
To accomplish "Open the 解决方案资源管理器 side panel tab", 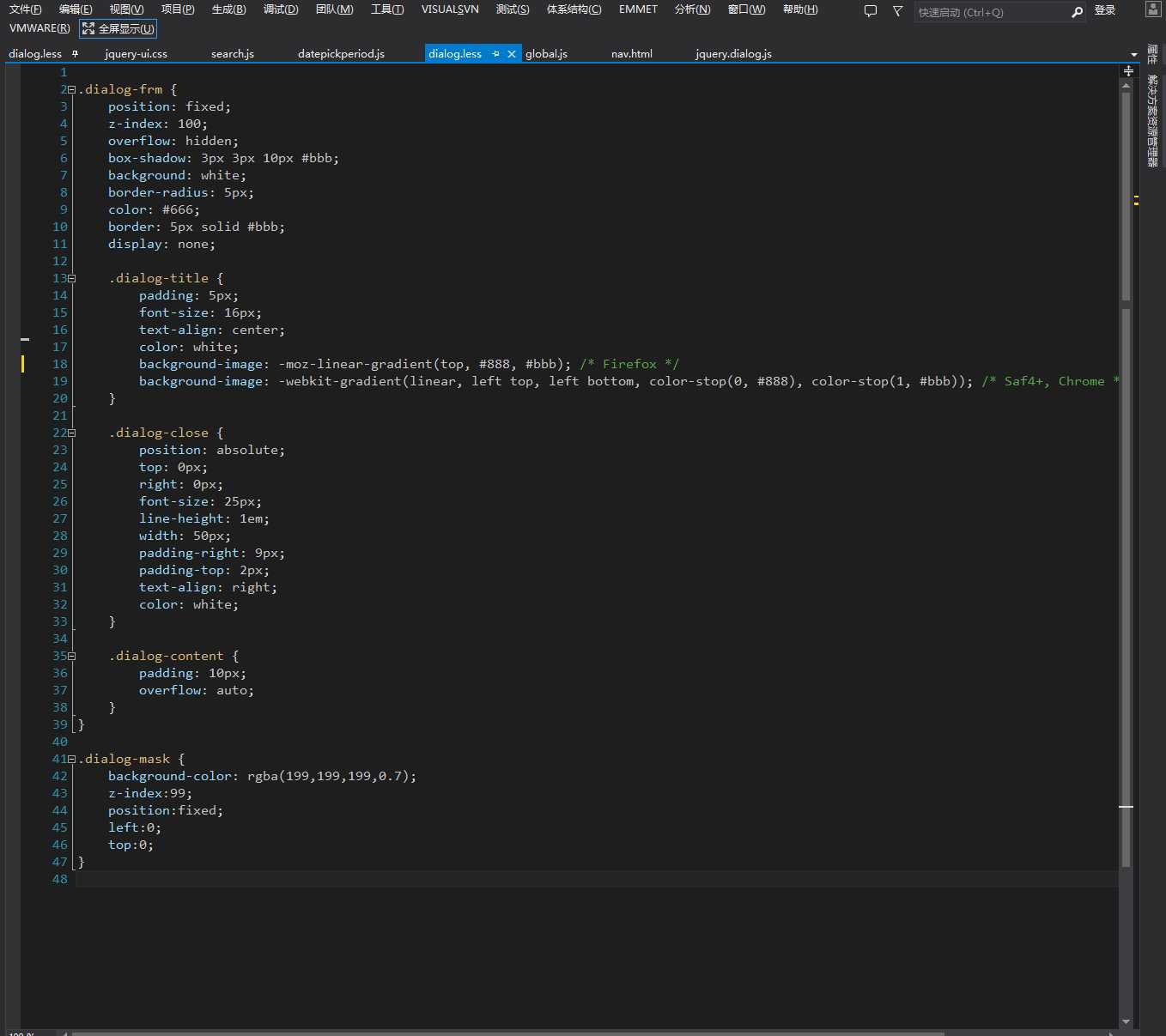I will tap(1152, 120).
